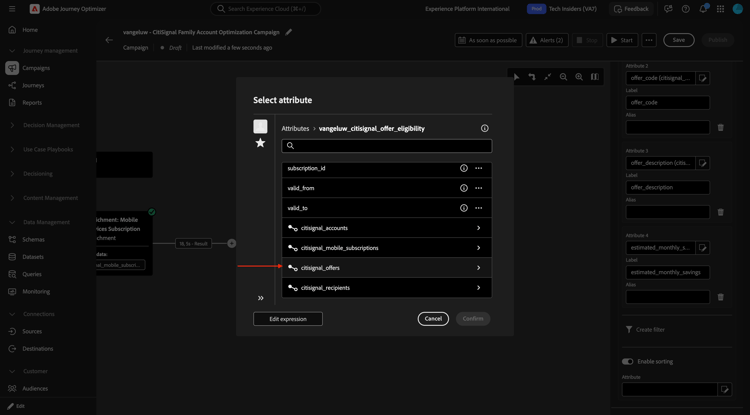
Task: Expand the dialog side panel chevrons
Action: pyautogui.click(x=261, y=298)
